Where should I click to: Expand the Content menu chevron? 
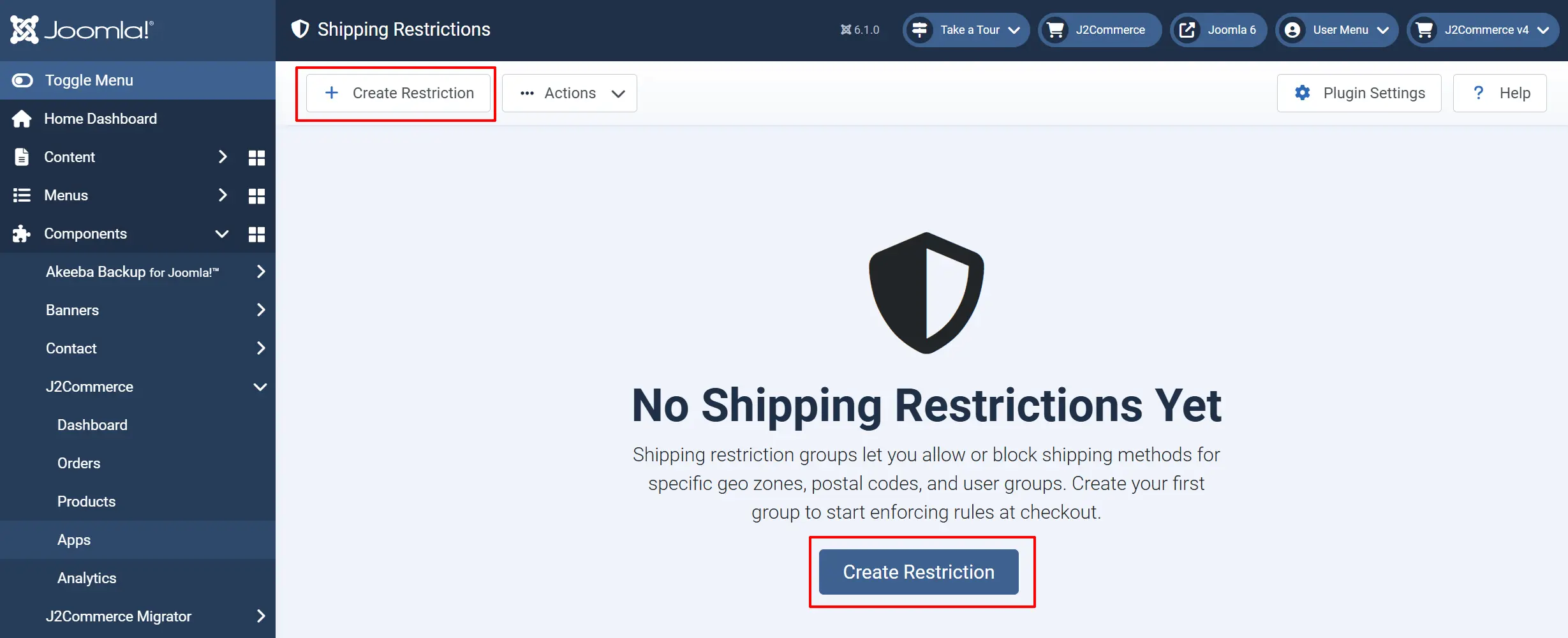223,157
